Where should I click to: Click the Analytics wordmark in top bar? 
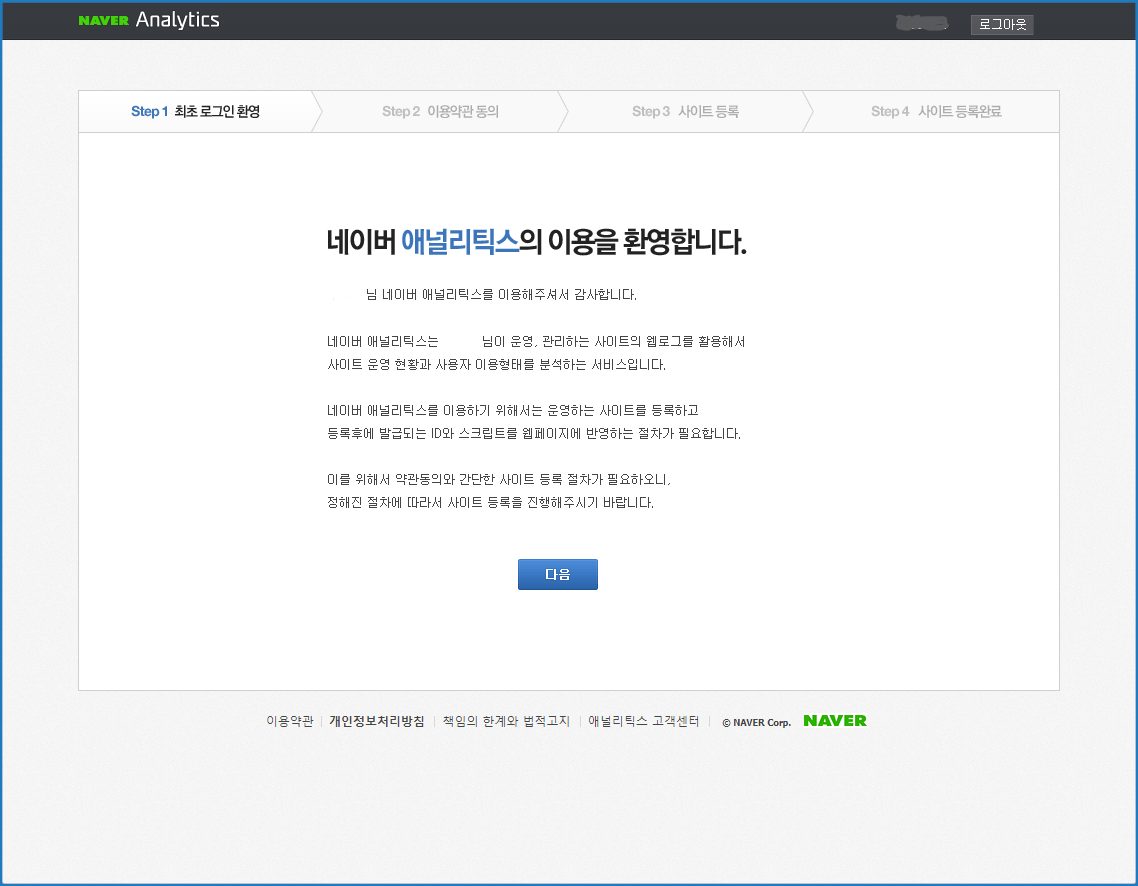coord(177,20)
